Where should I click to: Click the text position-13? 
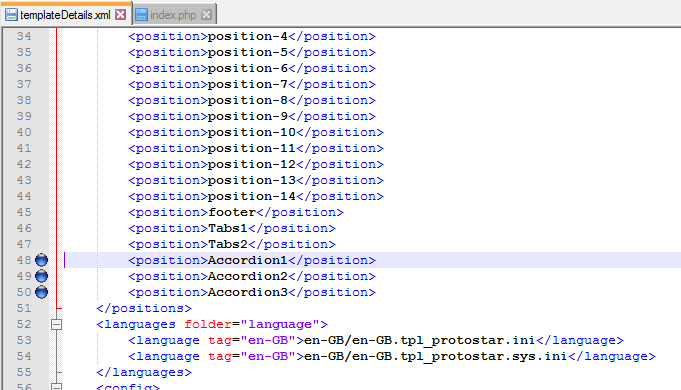click(x=252, y=181)
